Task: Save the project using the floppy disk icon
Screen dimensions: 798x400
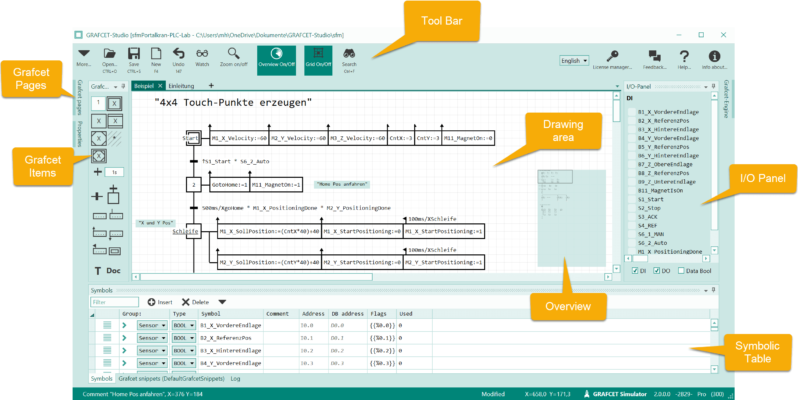Action: (134, 53)
